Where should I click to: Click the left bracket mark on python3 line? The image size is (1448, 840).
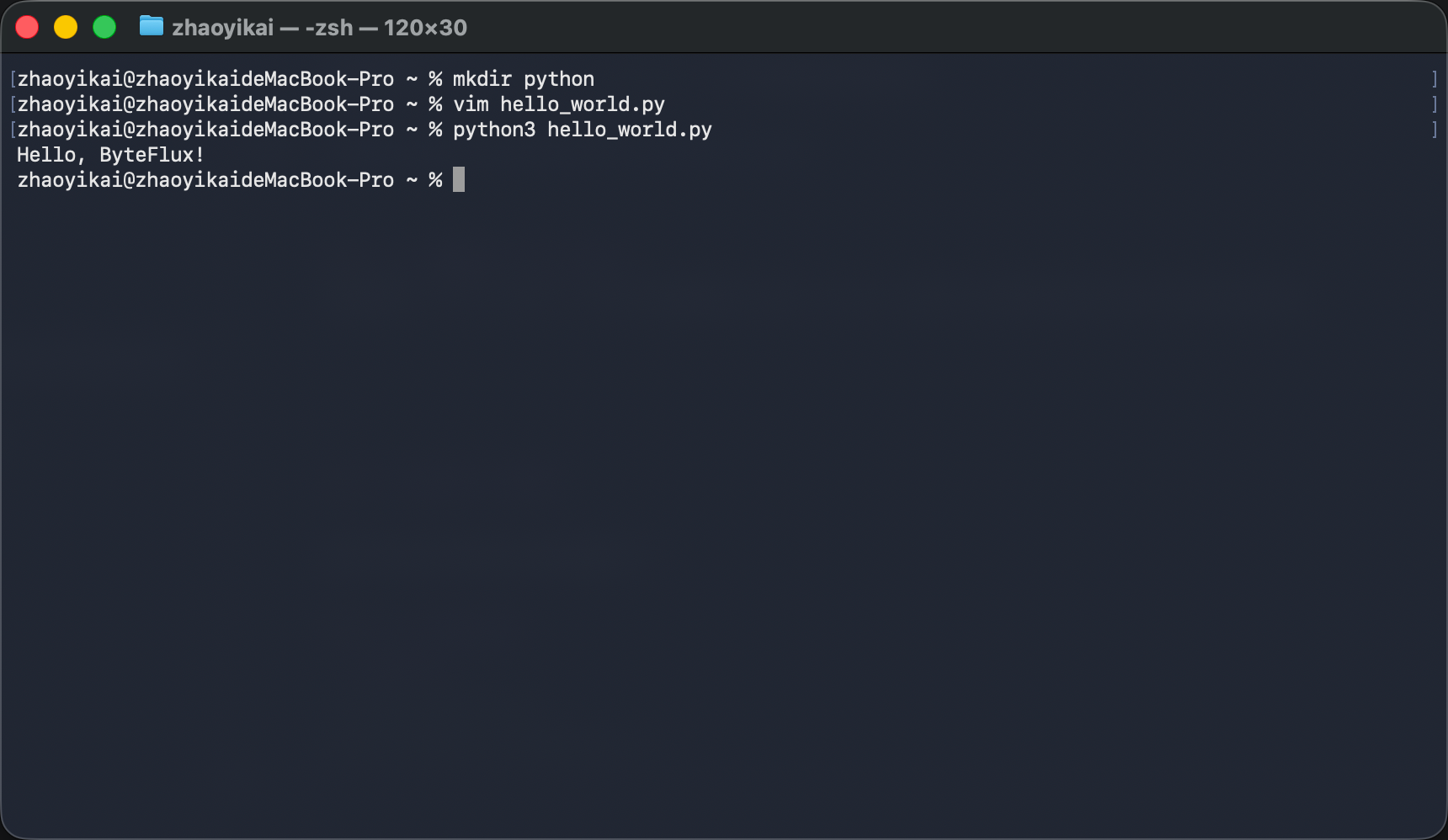13,130
